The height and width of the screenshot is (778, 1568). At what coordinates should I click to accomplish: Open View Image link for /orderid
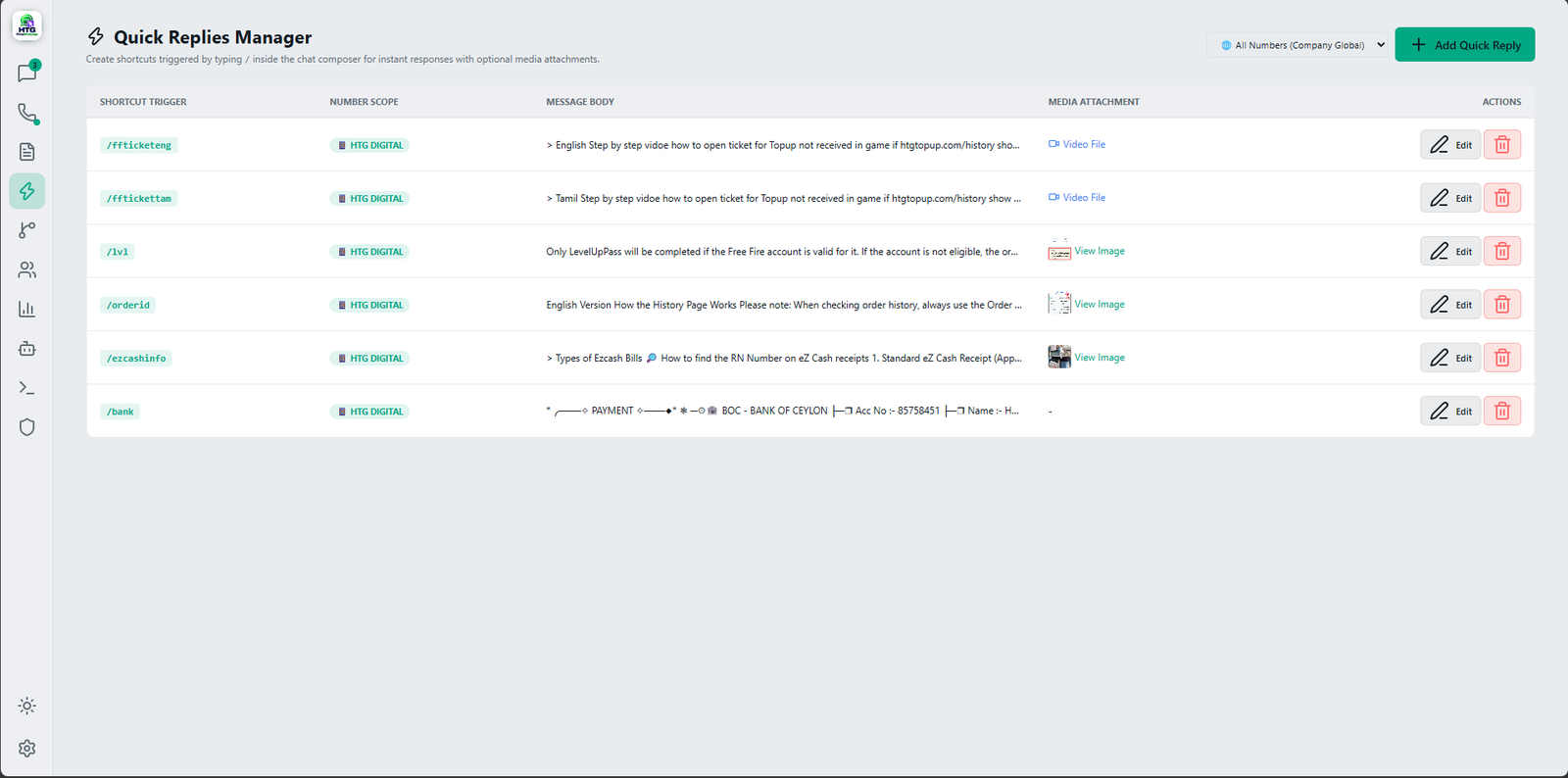(x=1100, y=304)
